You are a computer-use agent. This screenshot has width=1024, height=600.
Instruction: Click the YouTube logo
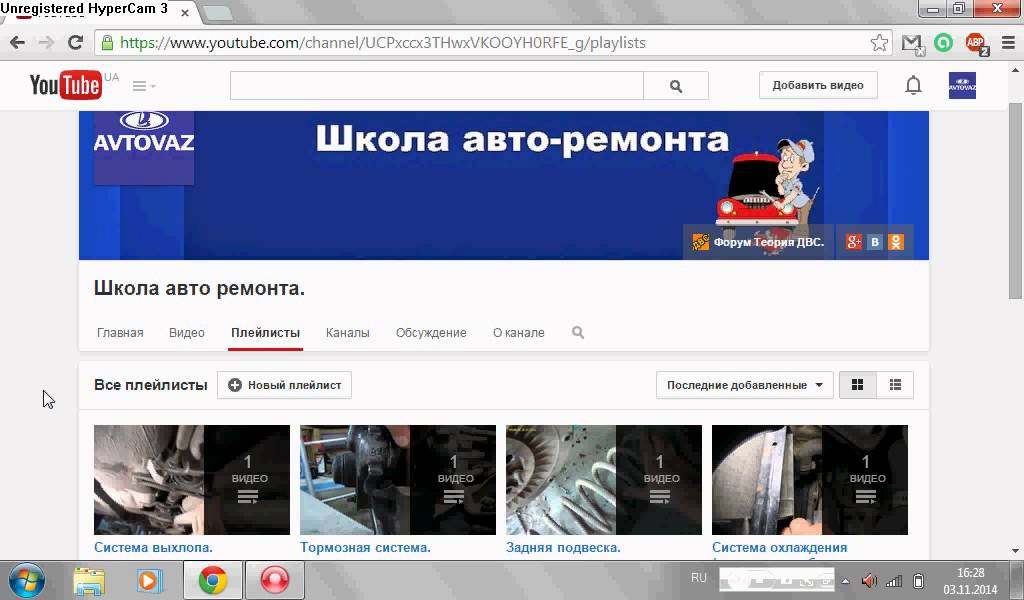coord(65,85)
